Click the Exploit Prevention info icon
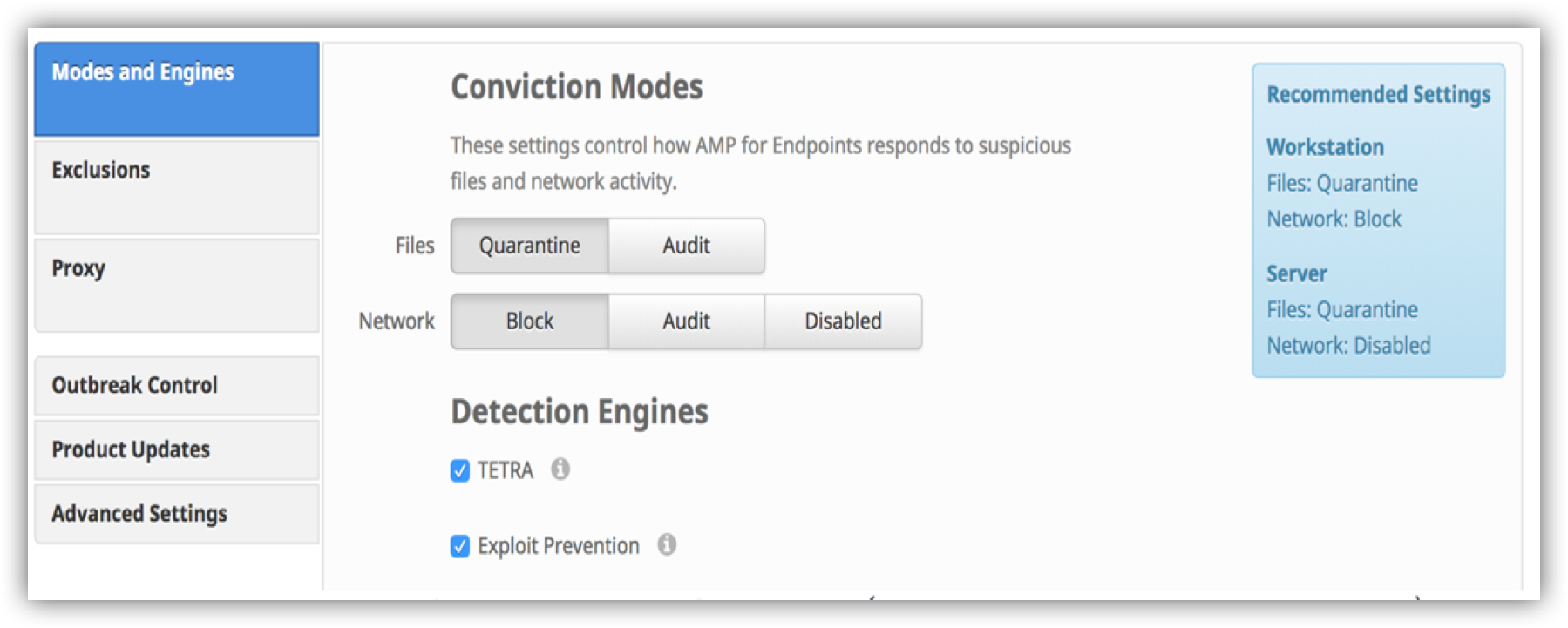 (667, 545)
